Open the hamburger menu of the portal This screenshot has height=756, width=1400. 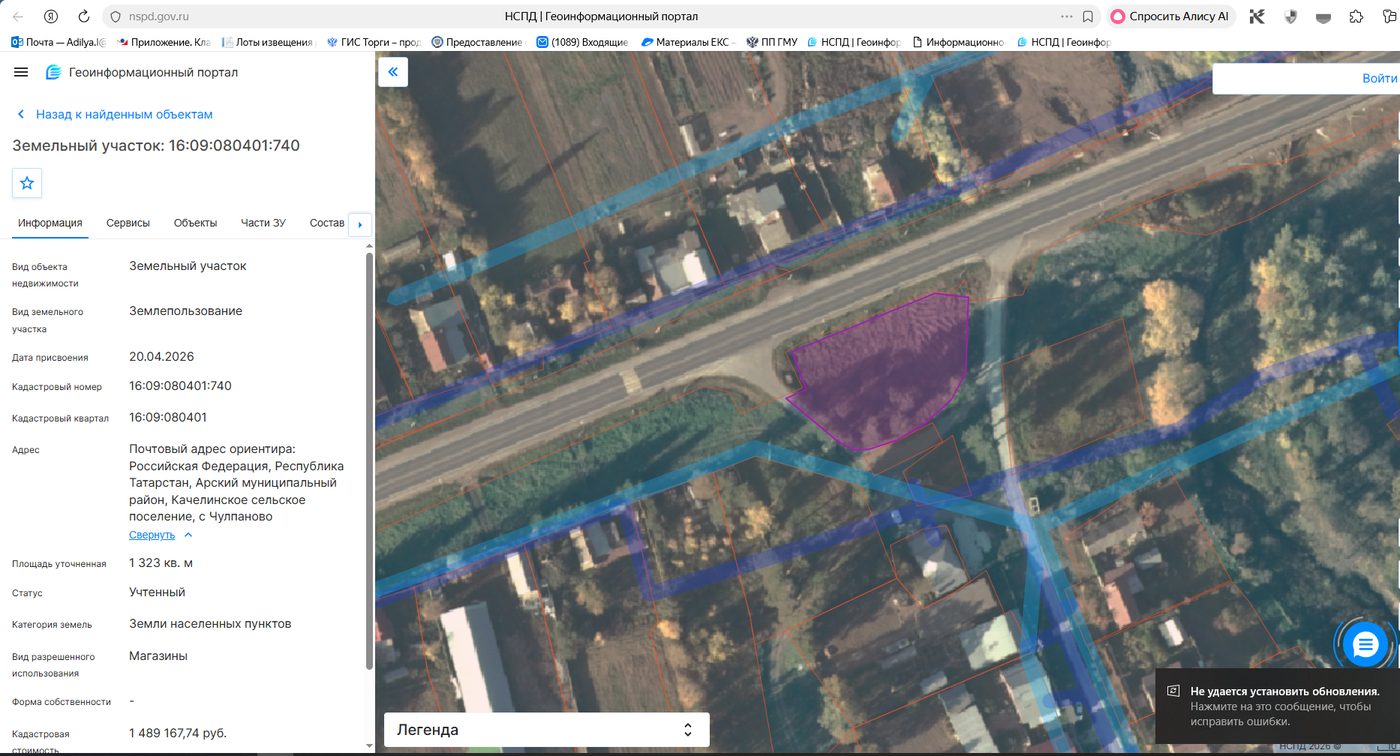coord(21,72)
